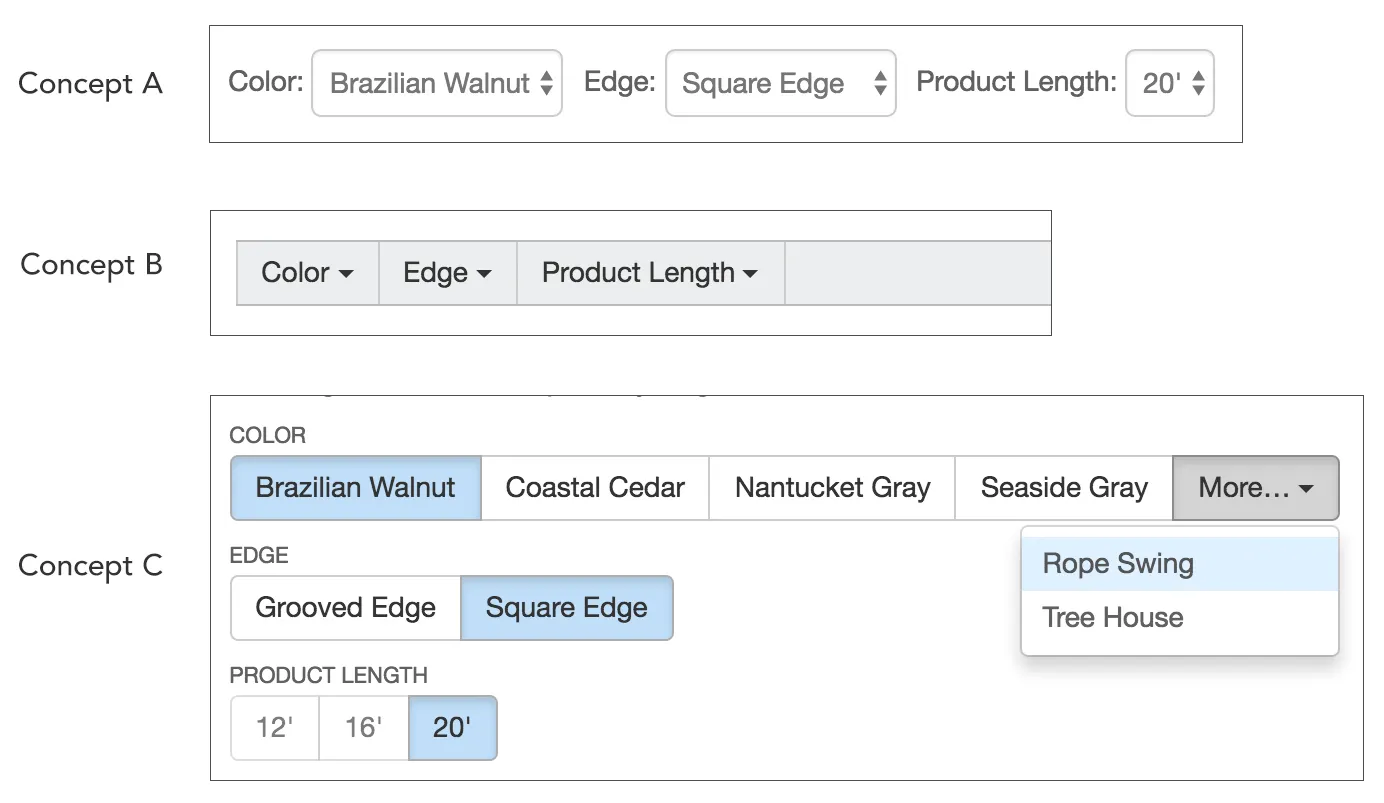This screenshot has width=1384, height=803.
Task: Expand the Product Length menu in Concept B
Action: [x=650, y=273]
